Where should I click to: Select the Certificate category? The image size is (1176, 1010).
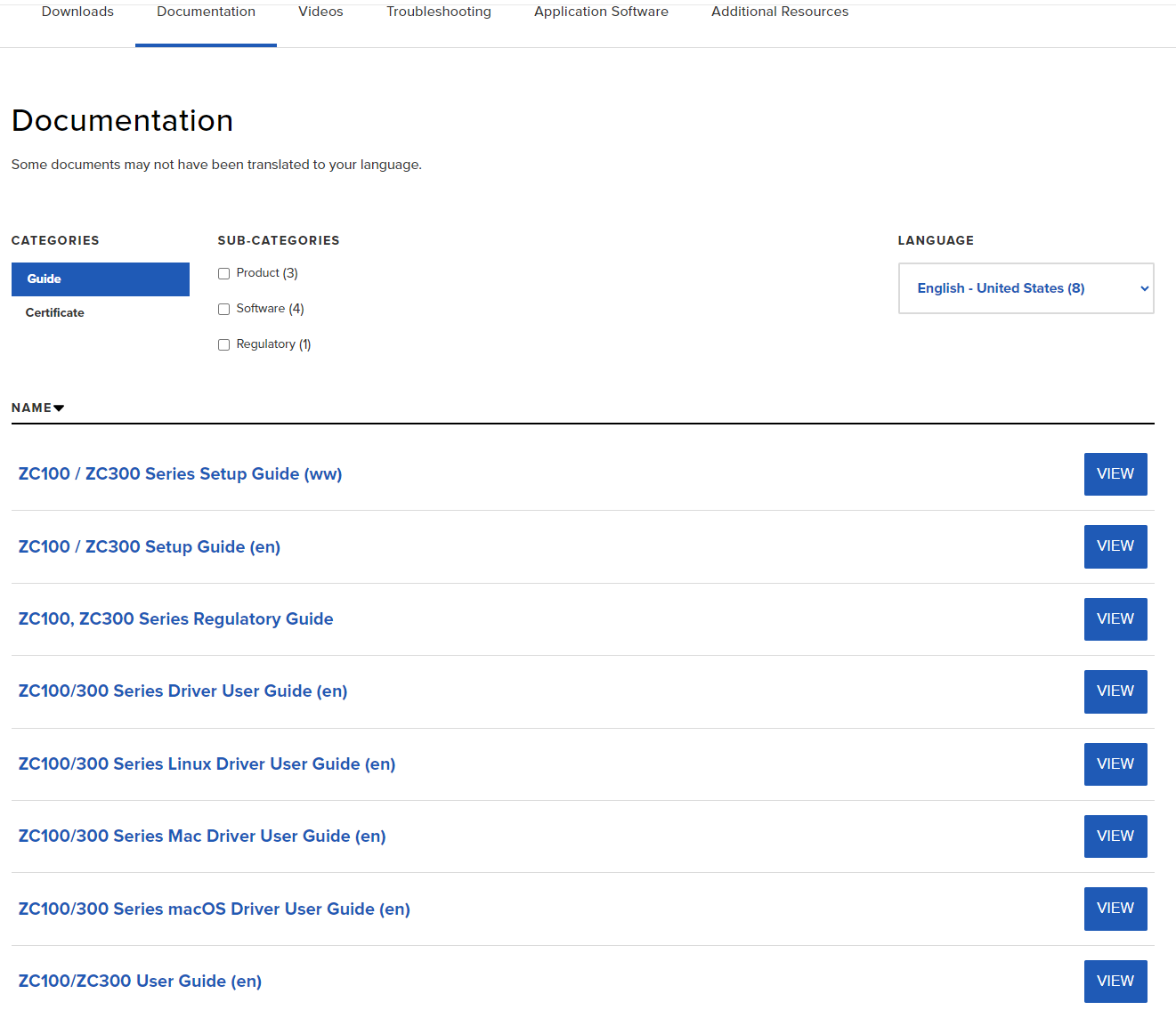(55, 312)
